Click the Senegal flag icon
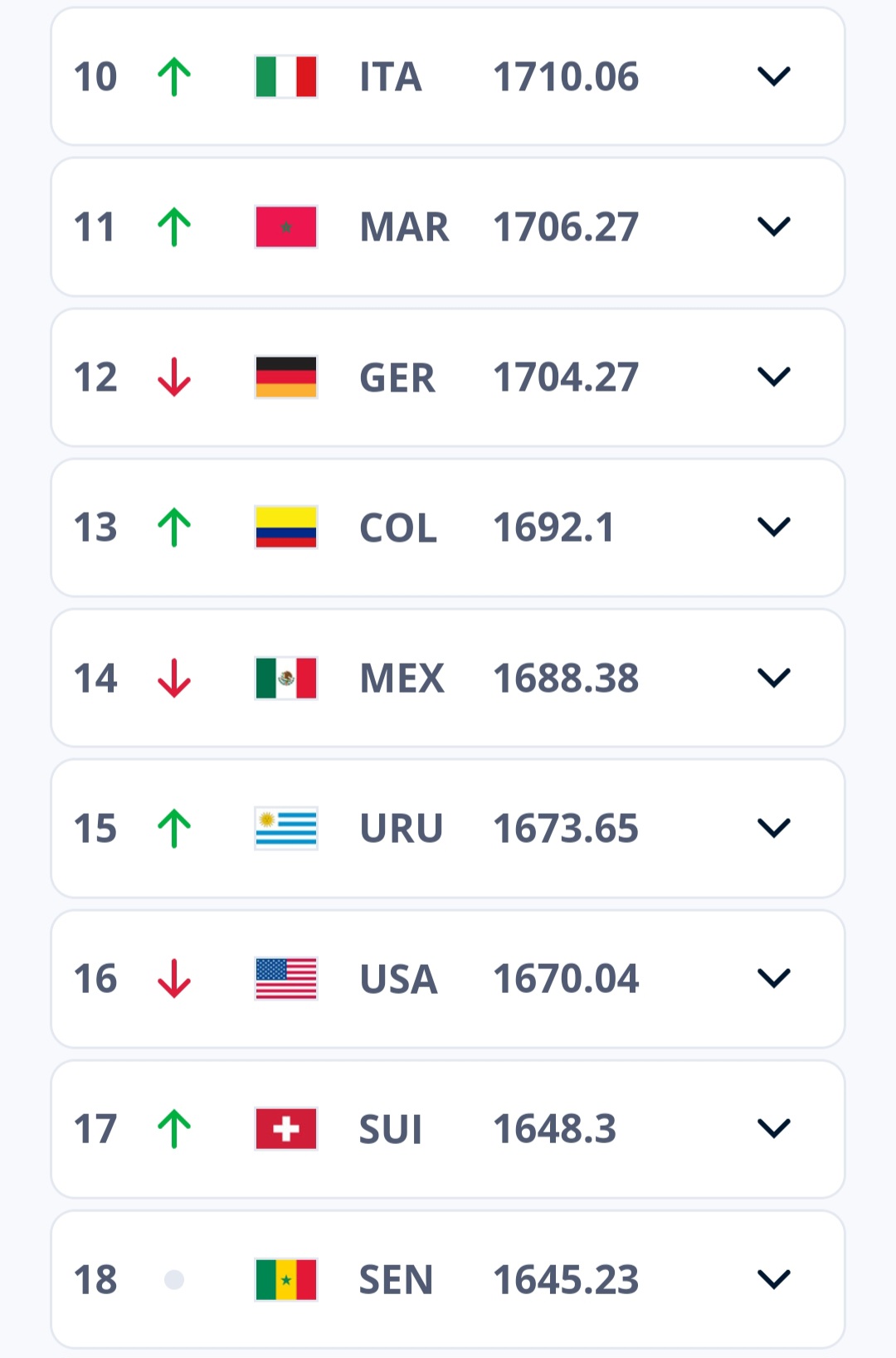896x1358 pixels. pos(286,1279)
